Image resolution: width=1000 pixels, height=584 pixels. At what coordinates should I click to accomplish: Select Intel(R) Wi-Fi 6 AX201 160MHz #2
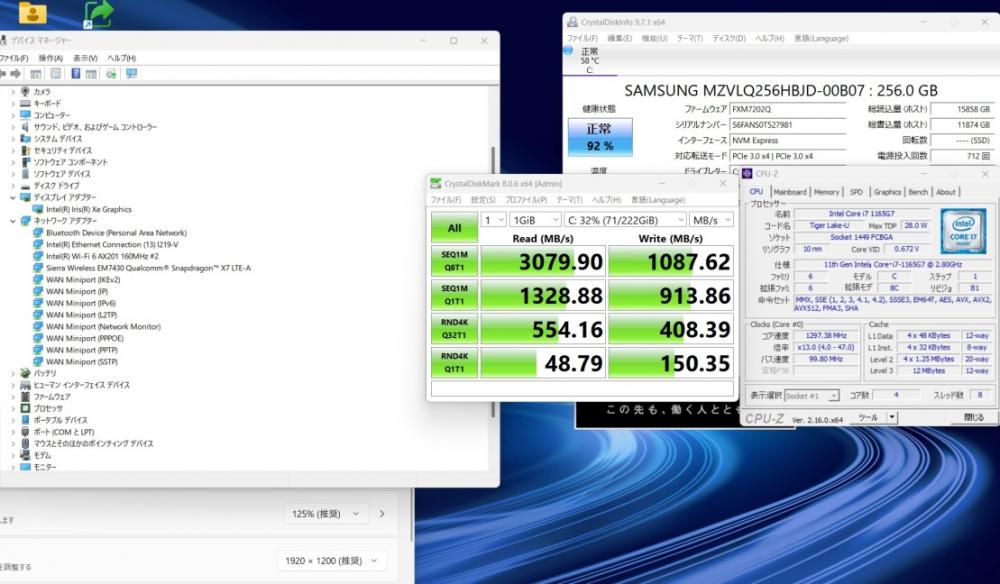coord(102,256)
